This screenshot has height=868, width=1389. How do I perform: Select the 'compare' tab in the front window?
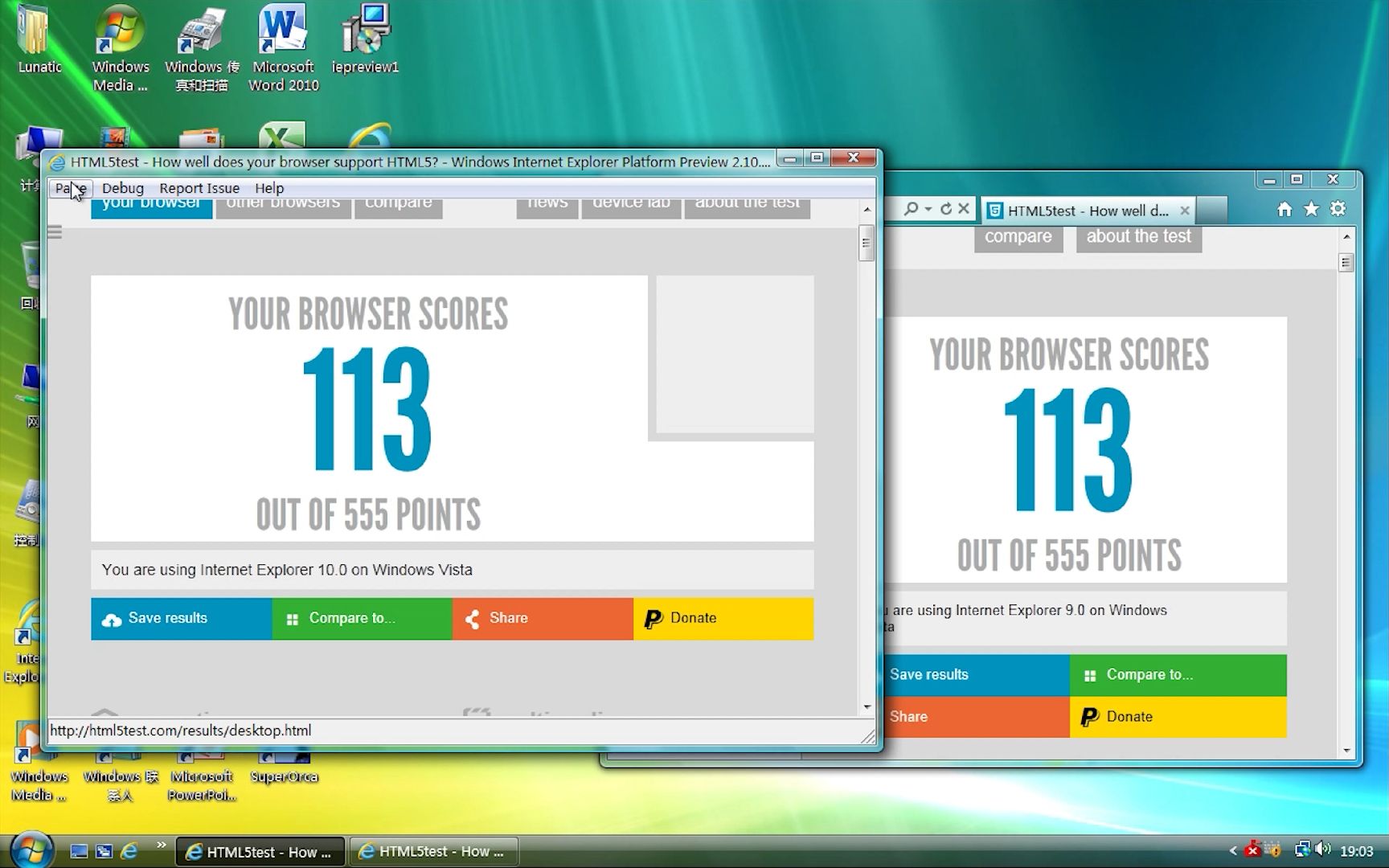pyautogui.click(x=399, y=207)
